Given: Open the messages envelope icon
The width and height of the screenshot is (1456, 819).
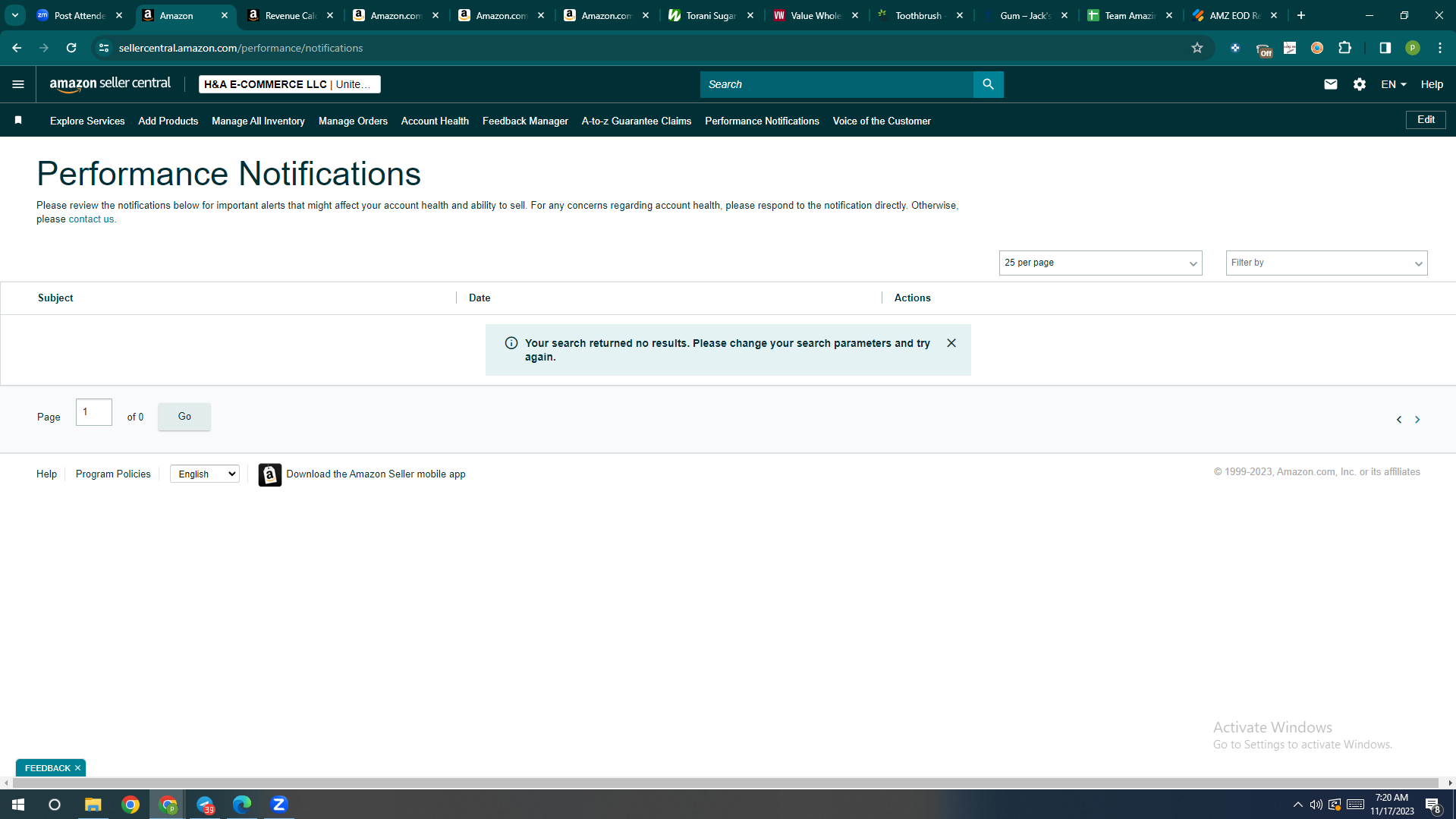Looking at the screenshot, I should 1331,84.
